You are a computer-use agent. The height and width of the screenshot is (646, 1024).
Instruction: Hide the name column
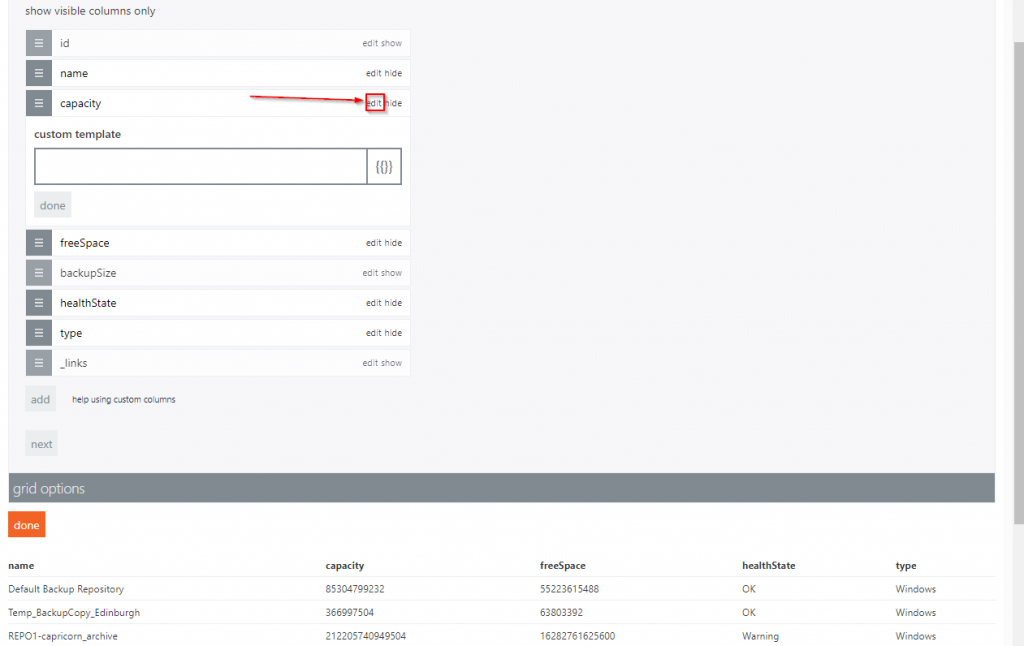click(x=393, y=73)
